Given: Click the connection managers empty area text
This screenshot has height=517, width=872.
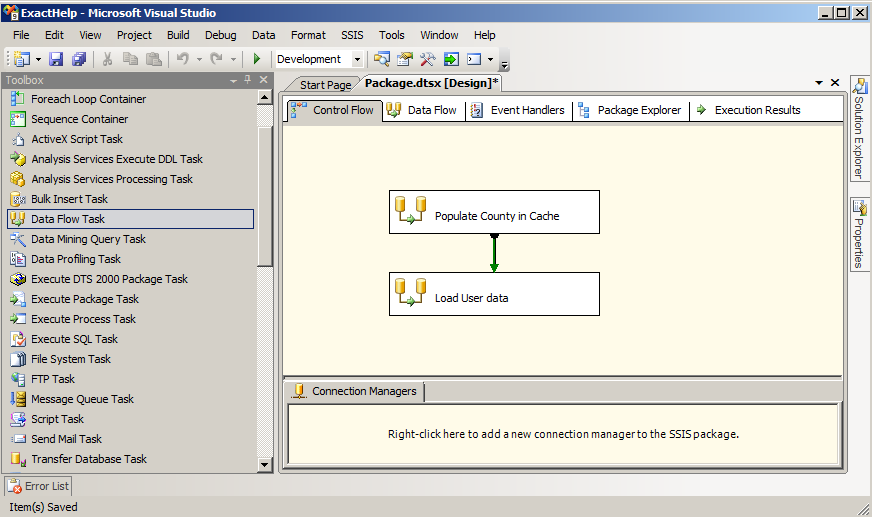Looking at the screenshot, I should point(563,434).
